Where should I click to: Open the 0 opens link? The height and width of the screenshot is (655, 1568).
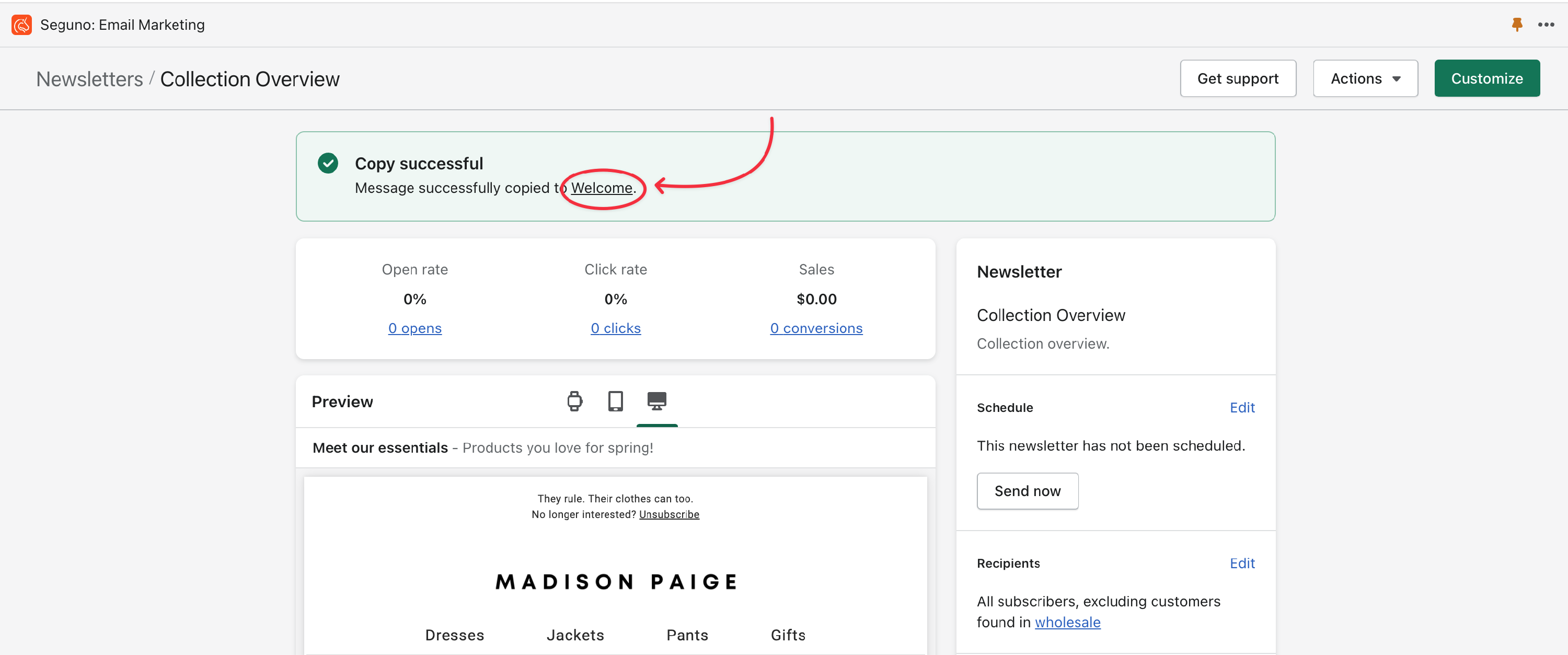click(414, 328)
